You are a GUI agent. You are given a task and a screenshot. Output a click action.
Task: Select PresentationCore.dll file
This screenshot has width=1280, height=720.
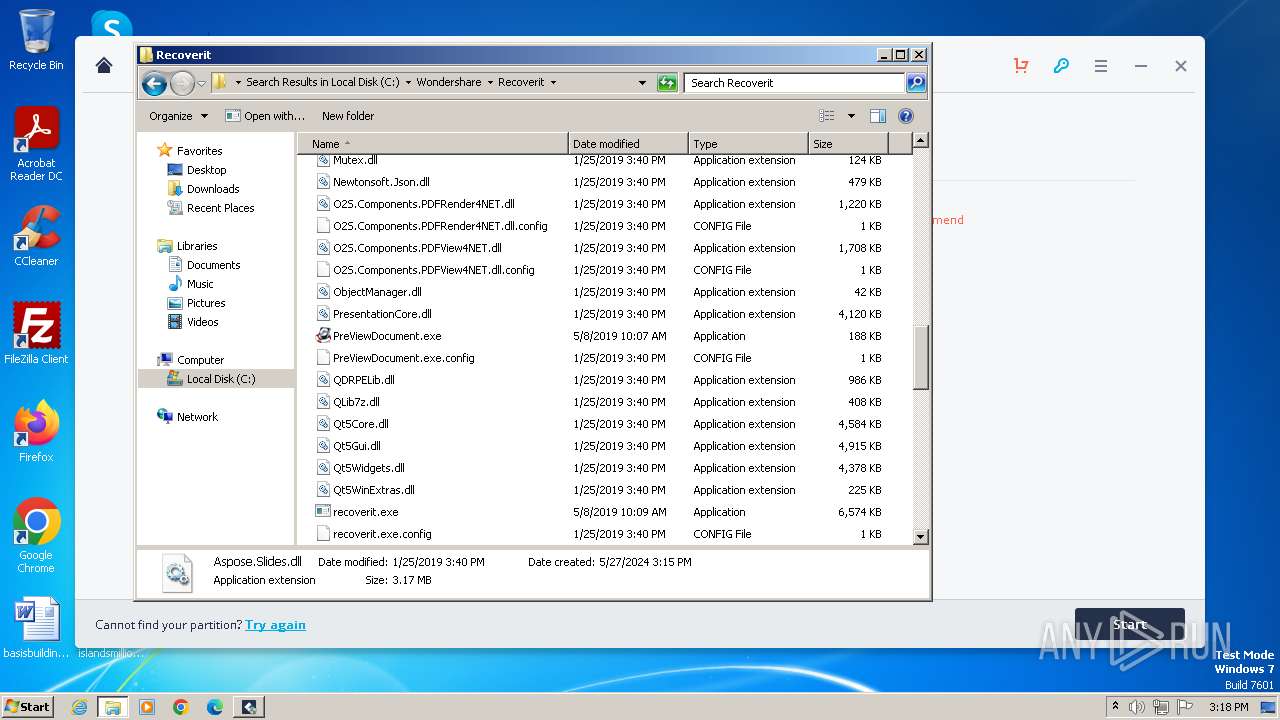382,314
